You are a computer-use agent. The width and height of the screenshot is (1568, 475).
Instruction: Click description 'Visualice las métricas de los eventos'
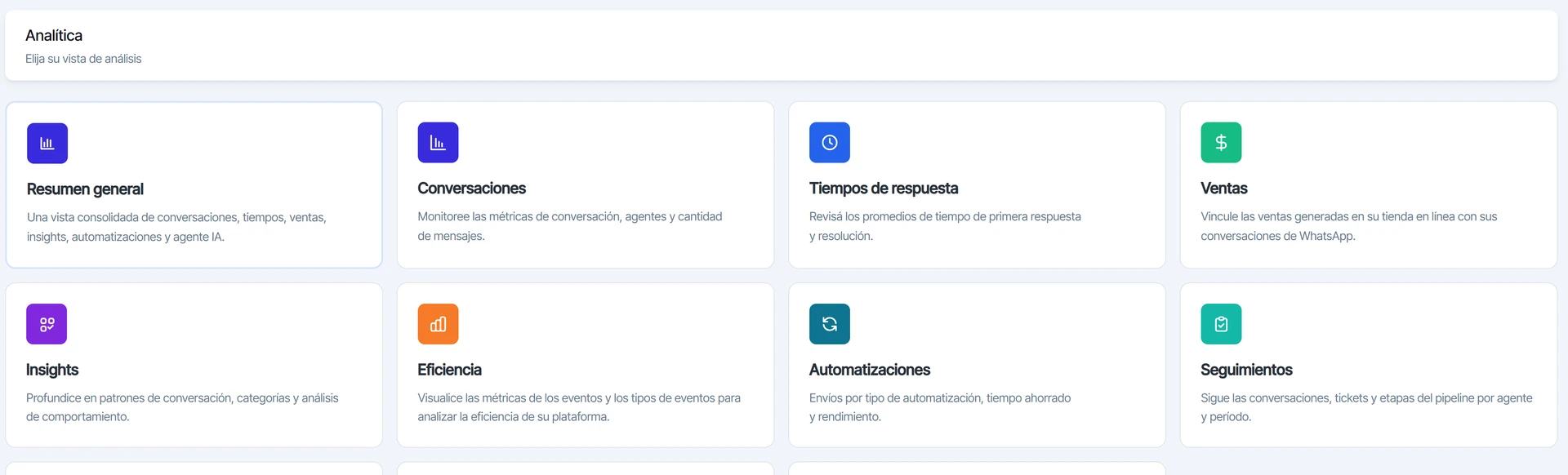pyautogui.click(x=579, y=407)
